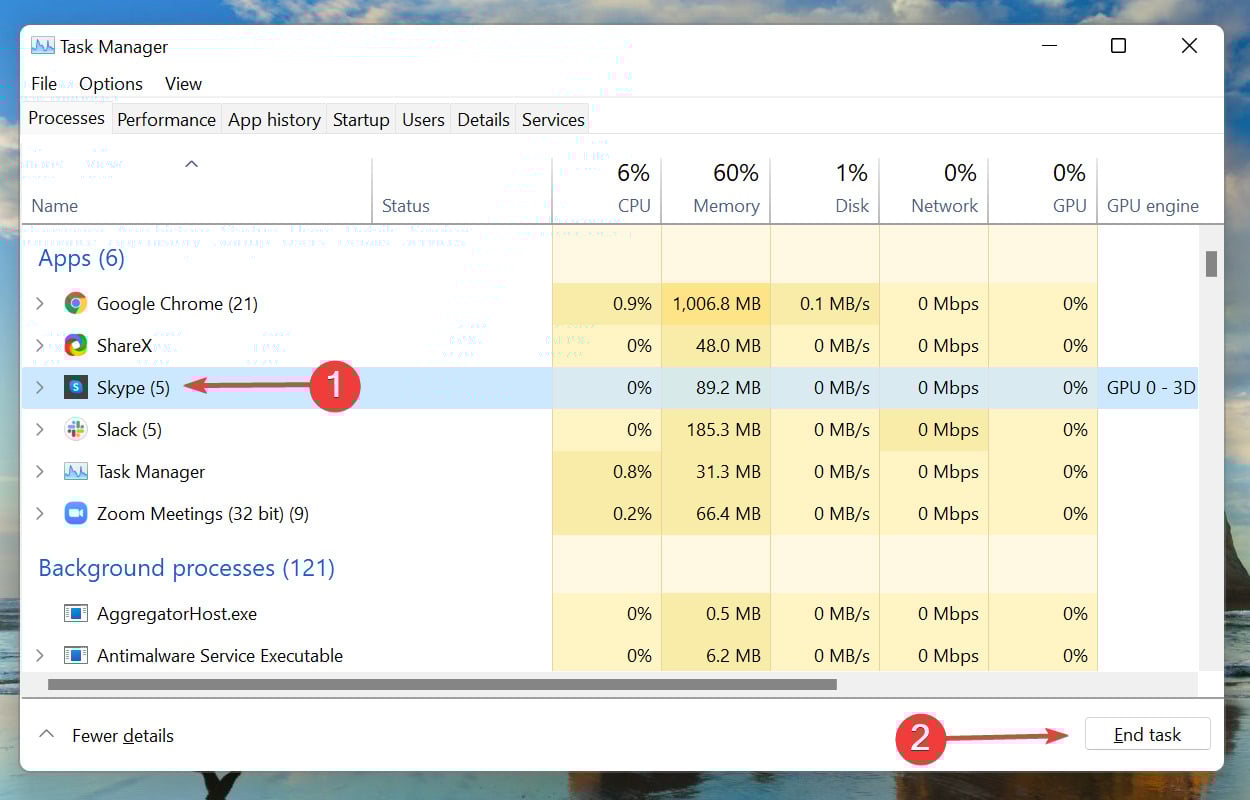Open the Options menu
The image size is (1250, 800).
(111, 84)
